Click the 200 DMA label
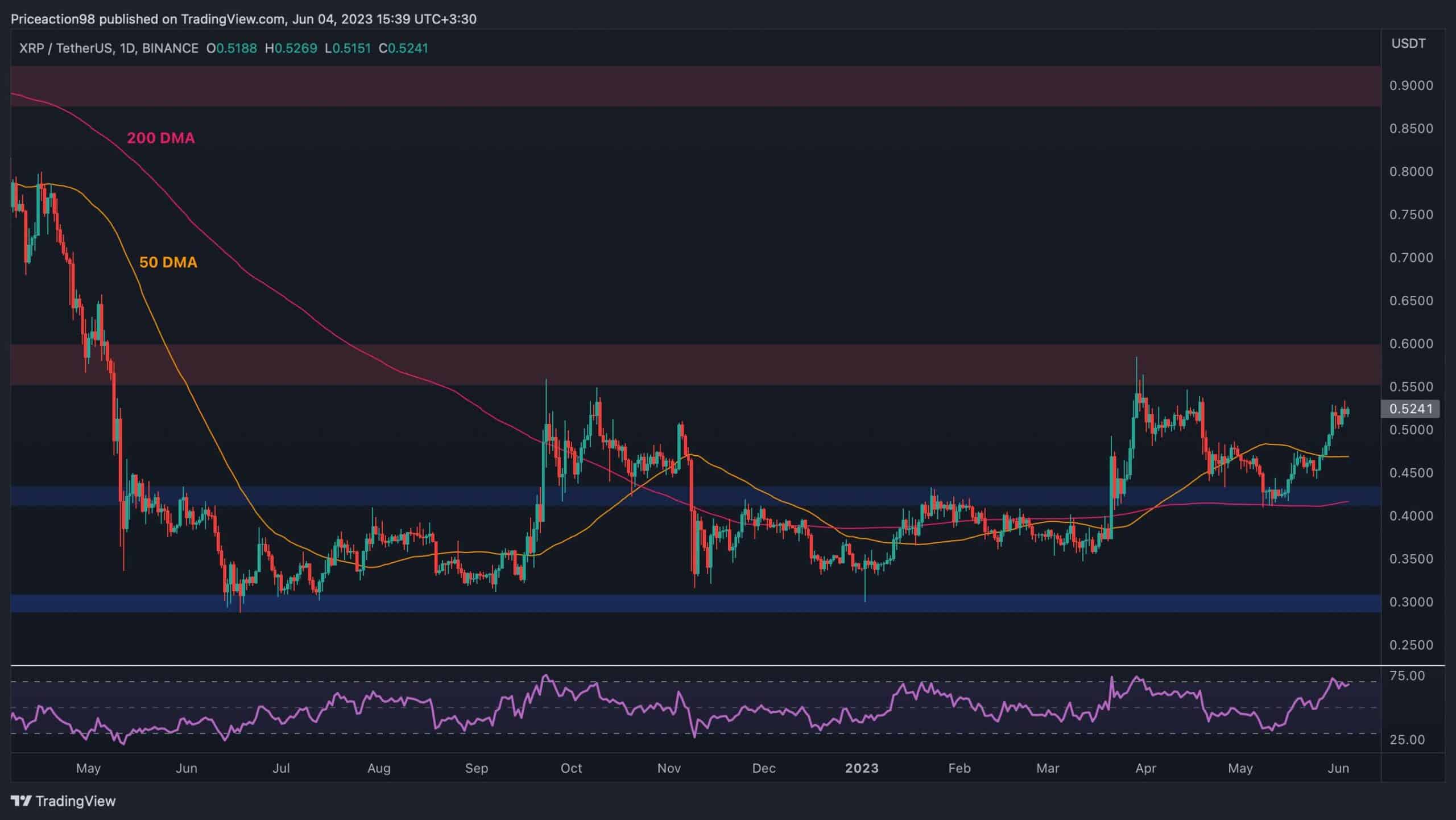The height and width of the screenshot is (820, 1456). click(x=161, y=138)
